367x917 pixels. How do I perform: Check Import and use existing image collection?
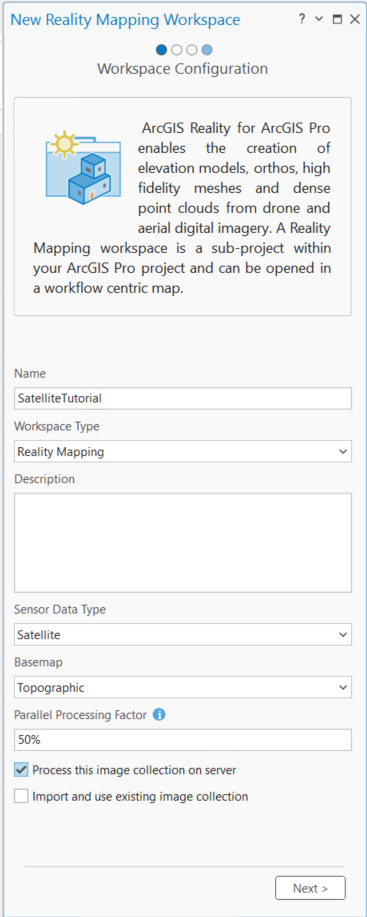[x=21, y=797]
